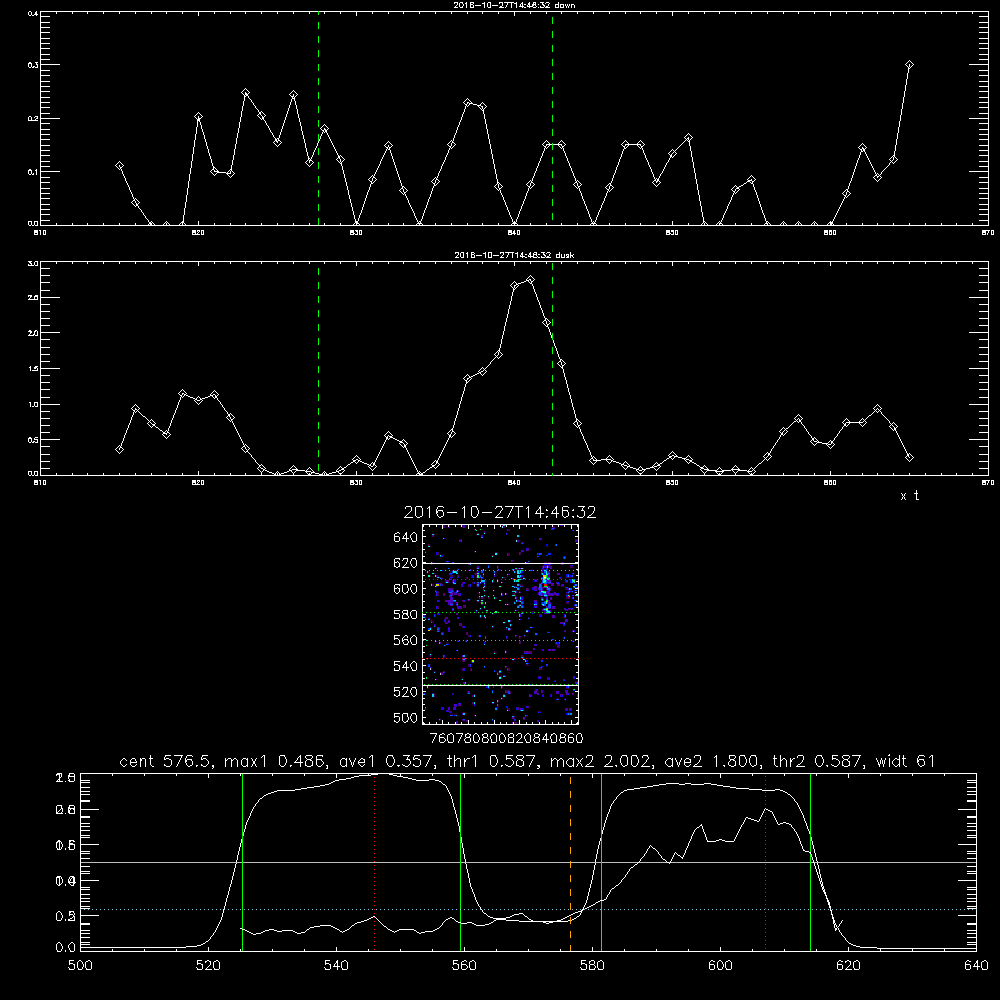Image resolution: width=1000 pixels, height=1000 pixels.
Task: Select the last diamond marker in the dusk plot
Action: tap(909, 457)
